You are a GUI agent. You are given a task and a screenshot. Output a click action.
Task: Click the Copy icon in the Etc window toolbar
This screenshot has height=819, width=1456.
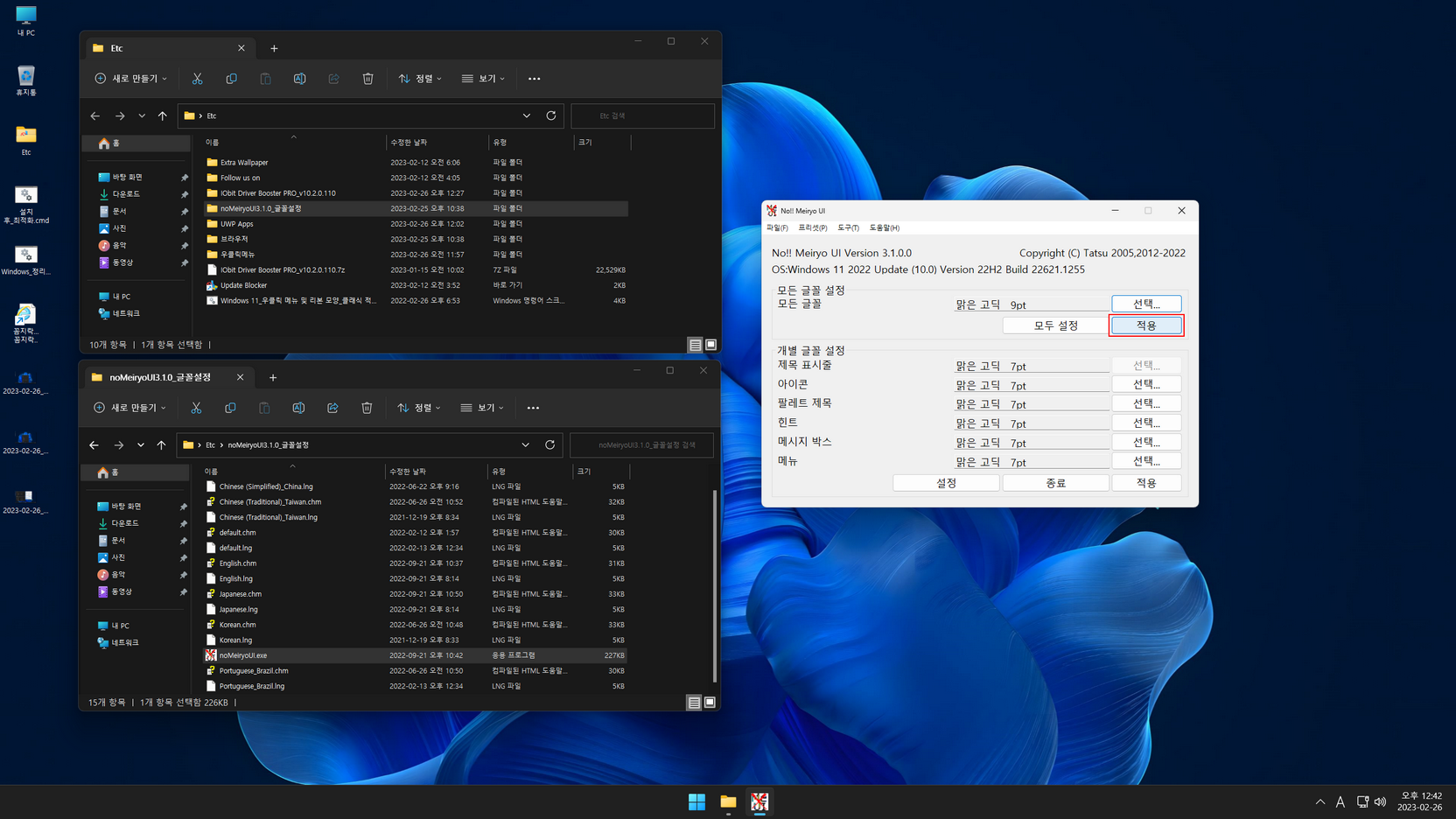tap(231, 79)
